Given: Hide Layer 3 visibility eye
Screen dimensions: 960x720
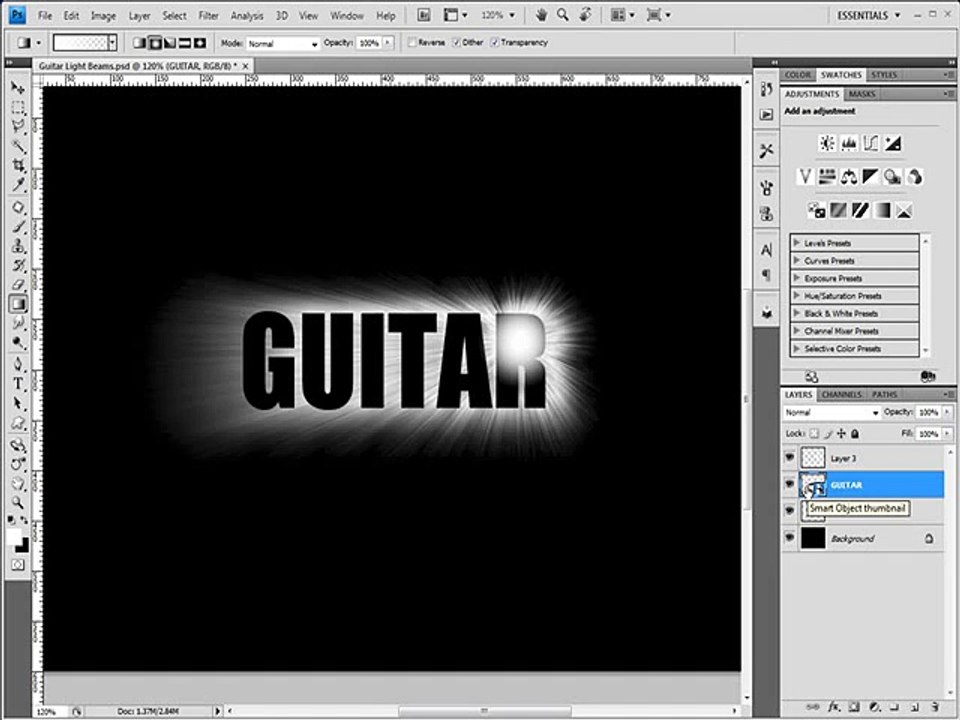Looking at the screenshot, I should [790, 457].
